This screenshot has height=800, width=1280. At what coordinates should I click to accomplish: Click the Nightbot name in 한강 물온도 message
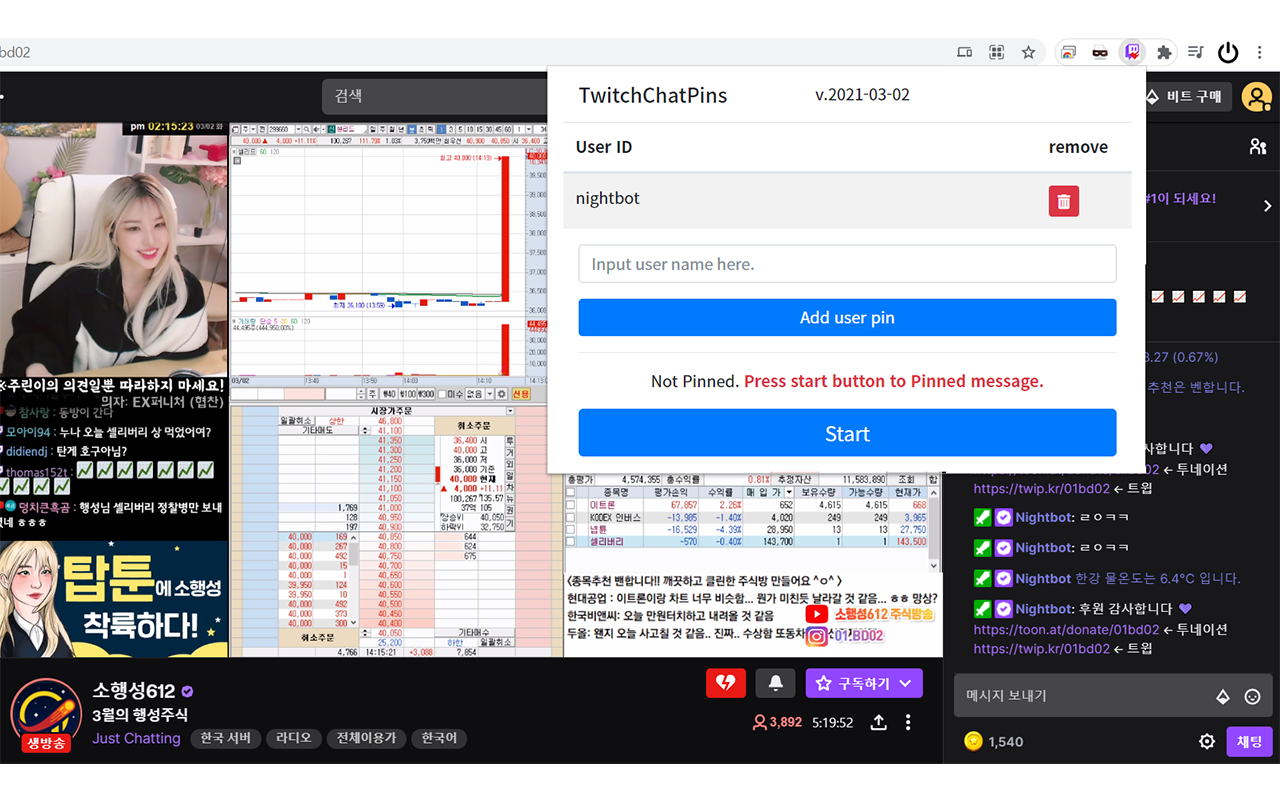tap(1043, 578)
